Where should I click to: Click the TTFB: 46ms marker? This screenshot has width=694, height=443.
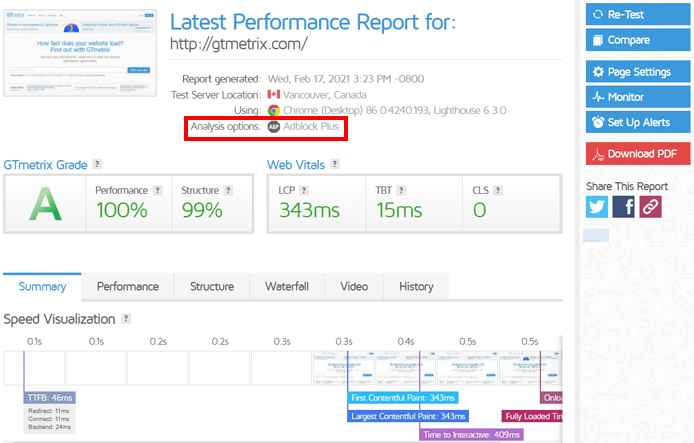point(50,397)
